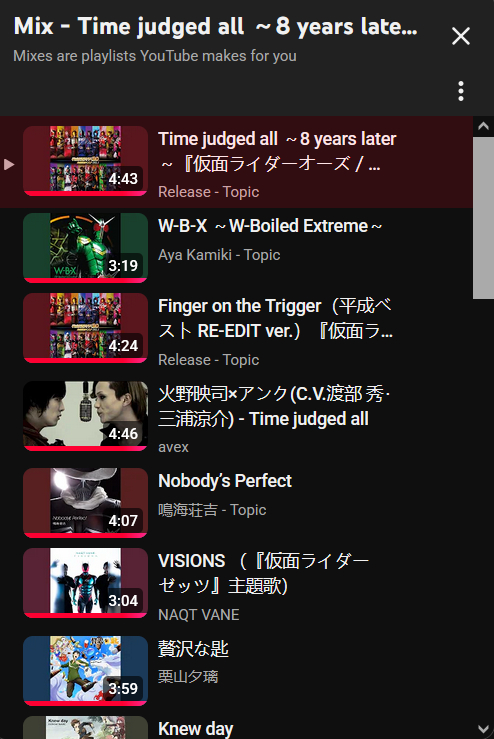Click the Mix playlist header title
The height and width of the screenshot is (739, 494).
[x=215, y=26]
